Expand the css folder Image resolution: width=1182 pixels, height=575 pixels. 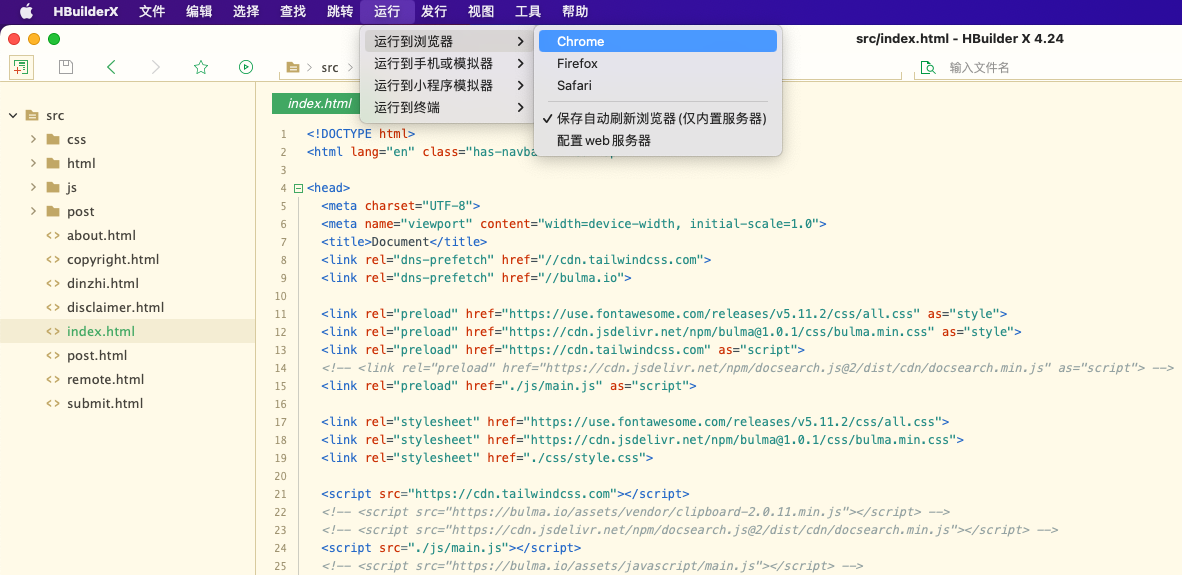point(33,139)
